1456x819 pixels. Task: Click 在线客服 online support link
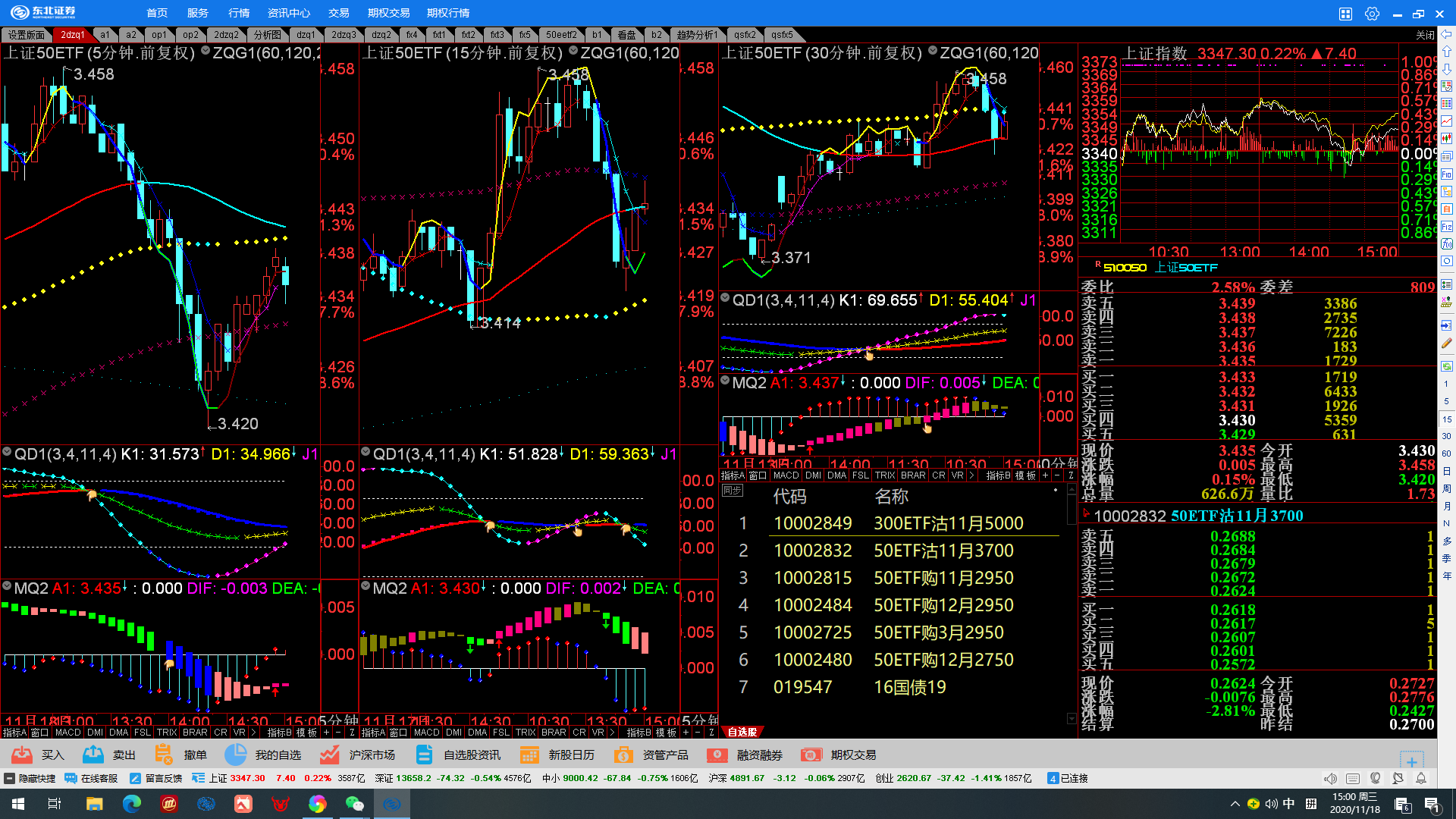tap(92, 778)
